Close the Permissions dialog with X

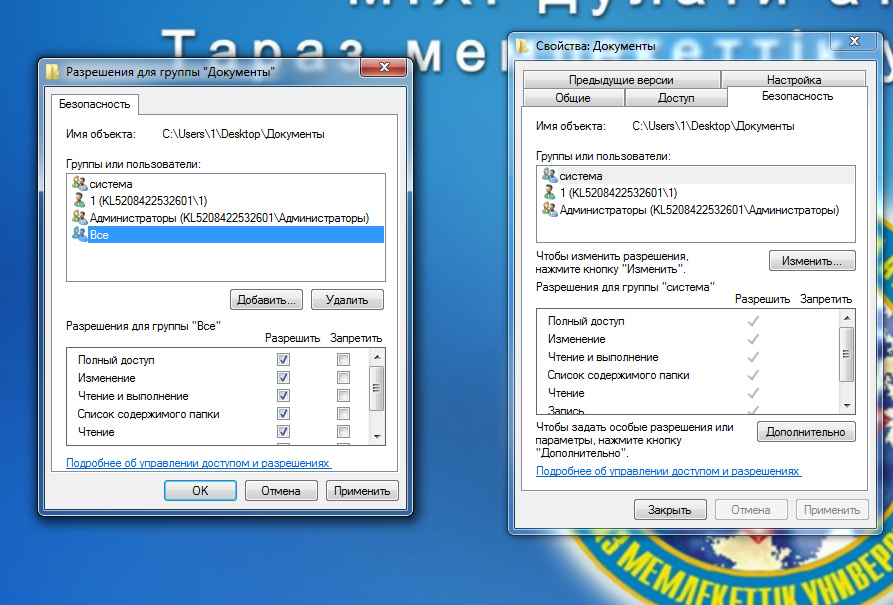384,67
